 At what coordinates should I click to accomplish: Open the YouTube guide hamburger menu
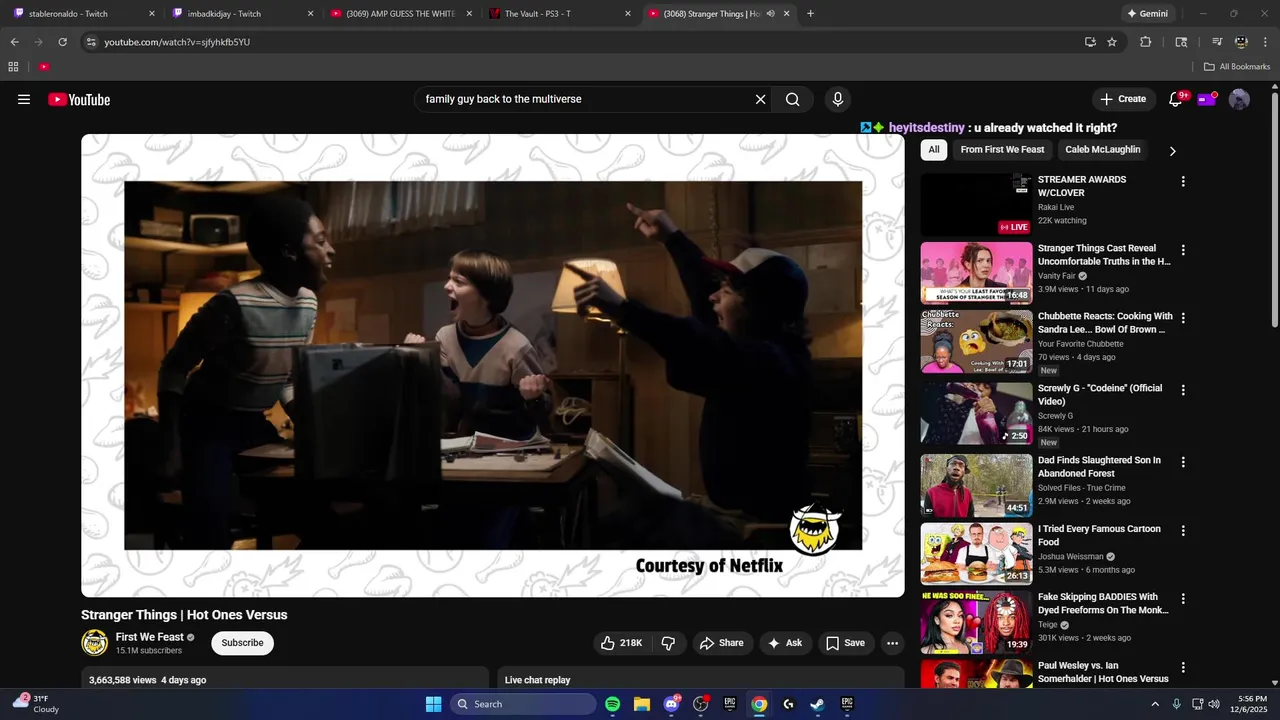coord(24,99)
